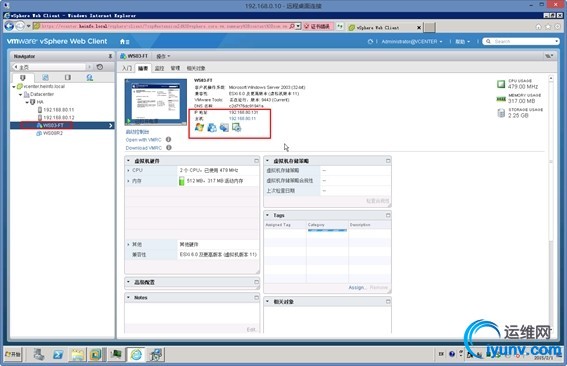Viewport: 567px width, 366px height.
Task: Click the browser forward arrow button
Action: point(20,26)
